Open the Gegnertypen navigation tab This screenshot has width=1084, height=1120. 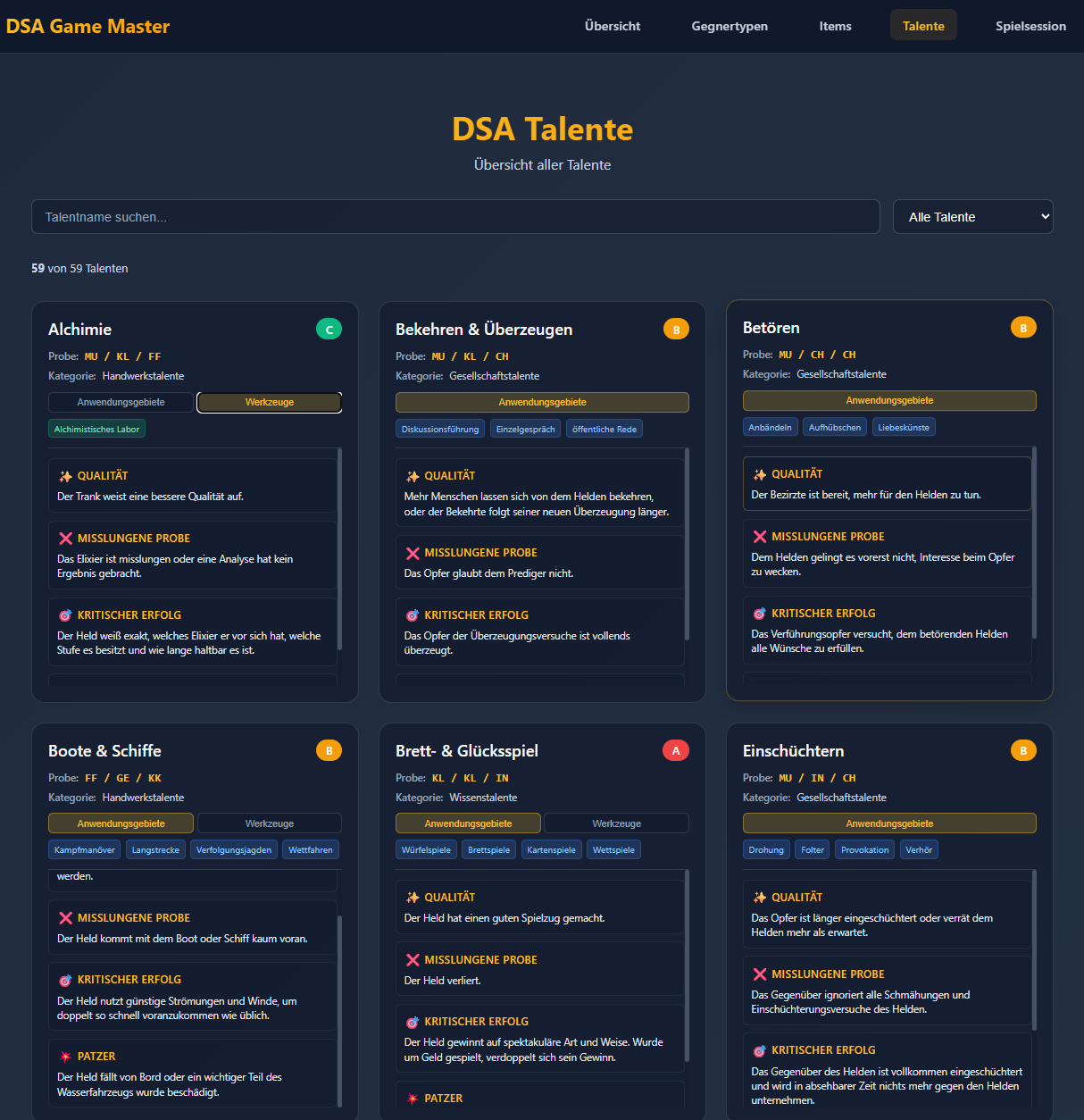pyautogui.click(x=729, y=26)
